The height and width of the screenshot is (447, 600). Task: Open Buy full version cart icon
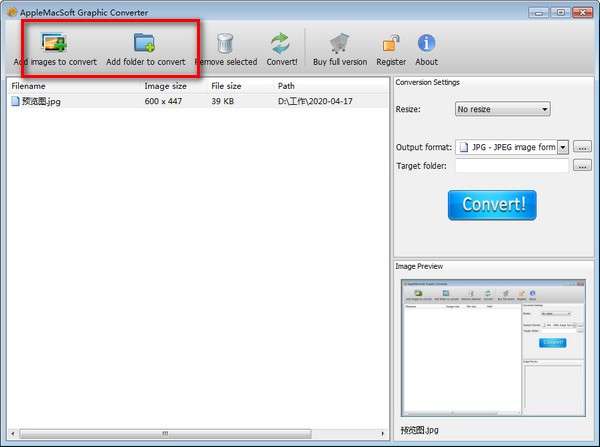339,43
